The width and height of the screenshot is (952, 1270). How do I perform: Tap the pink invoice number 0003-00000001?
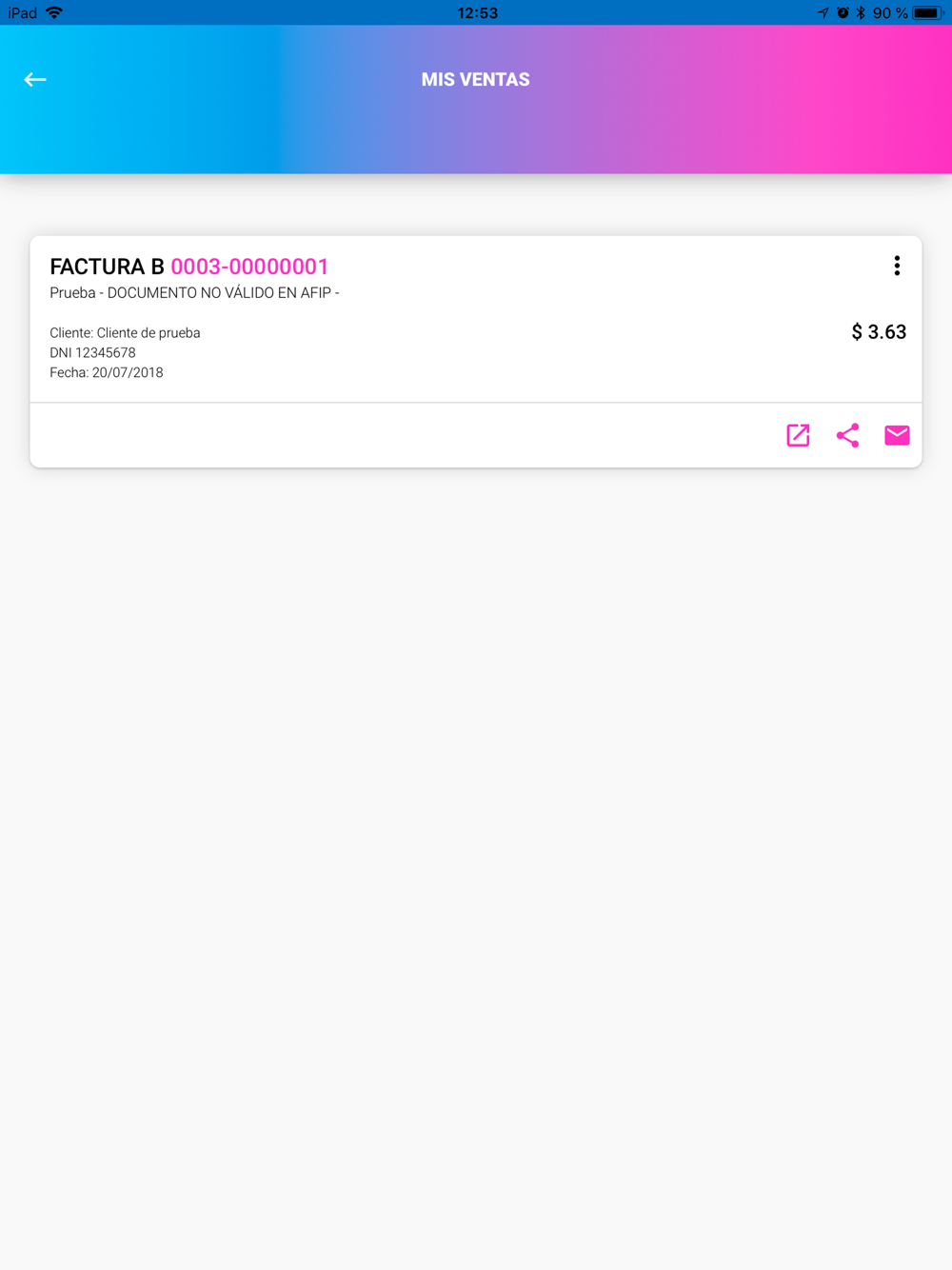(249, 267)
